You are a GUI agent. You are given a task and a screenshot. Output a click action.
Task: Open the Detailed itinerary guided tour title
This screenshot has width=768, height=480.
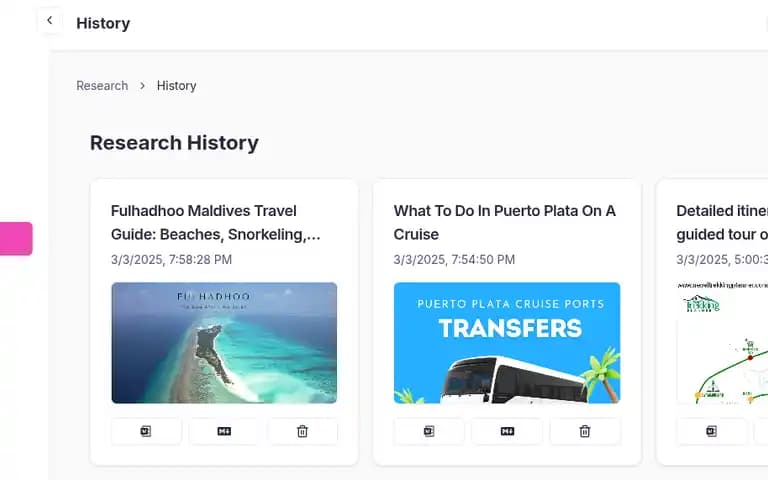[x=722, y=223]
